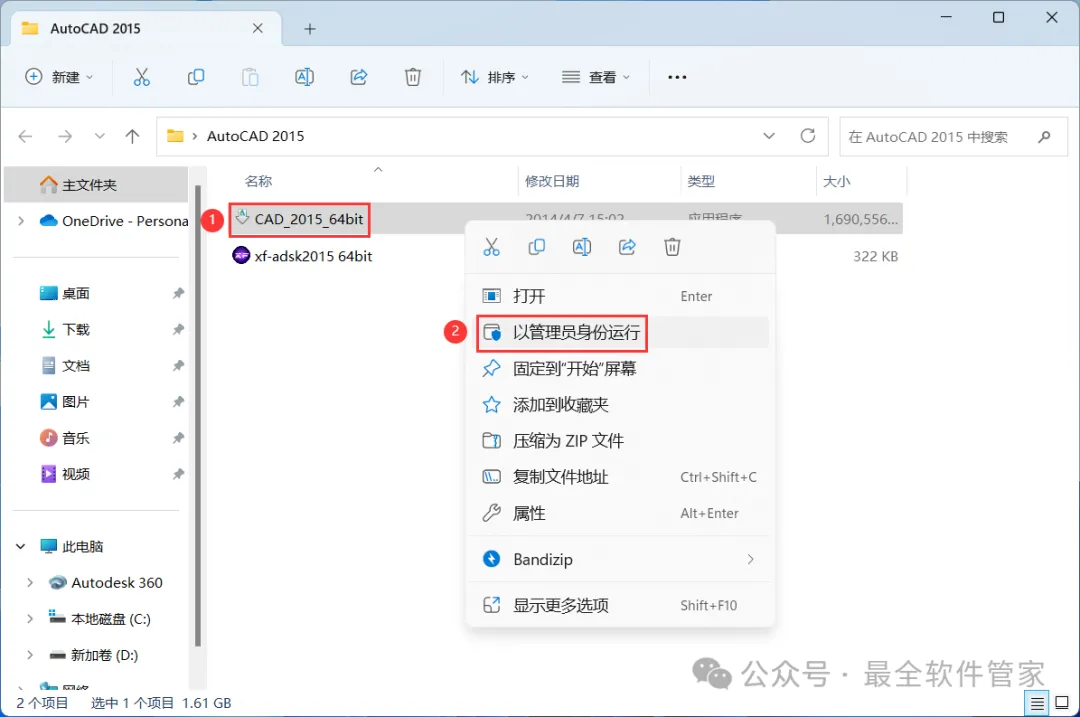Open the three-dot See more menu

coord(677,77)
